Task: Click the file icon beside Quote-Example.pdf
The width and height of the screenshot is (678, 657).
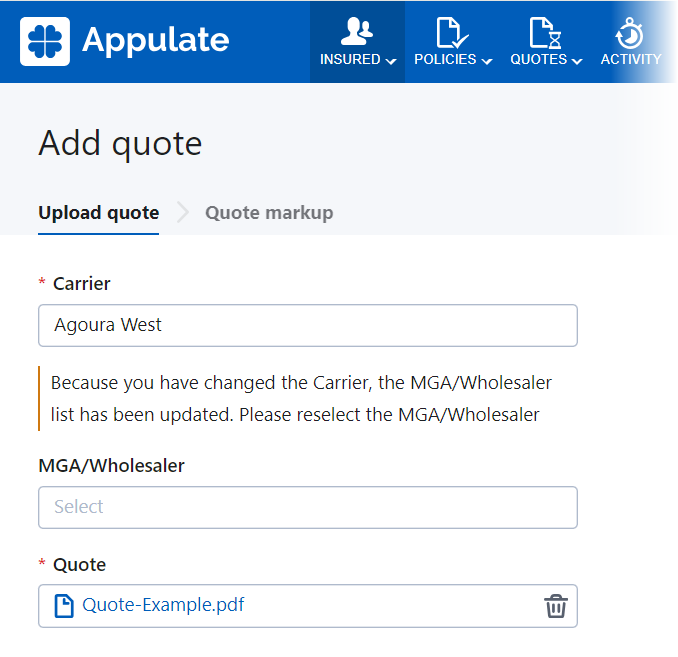Action: click(64, 606)
